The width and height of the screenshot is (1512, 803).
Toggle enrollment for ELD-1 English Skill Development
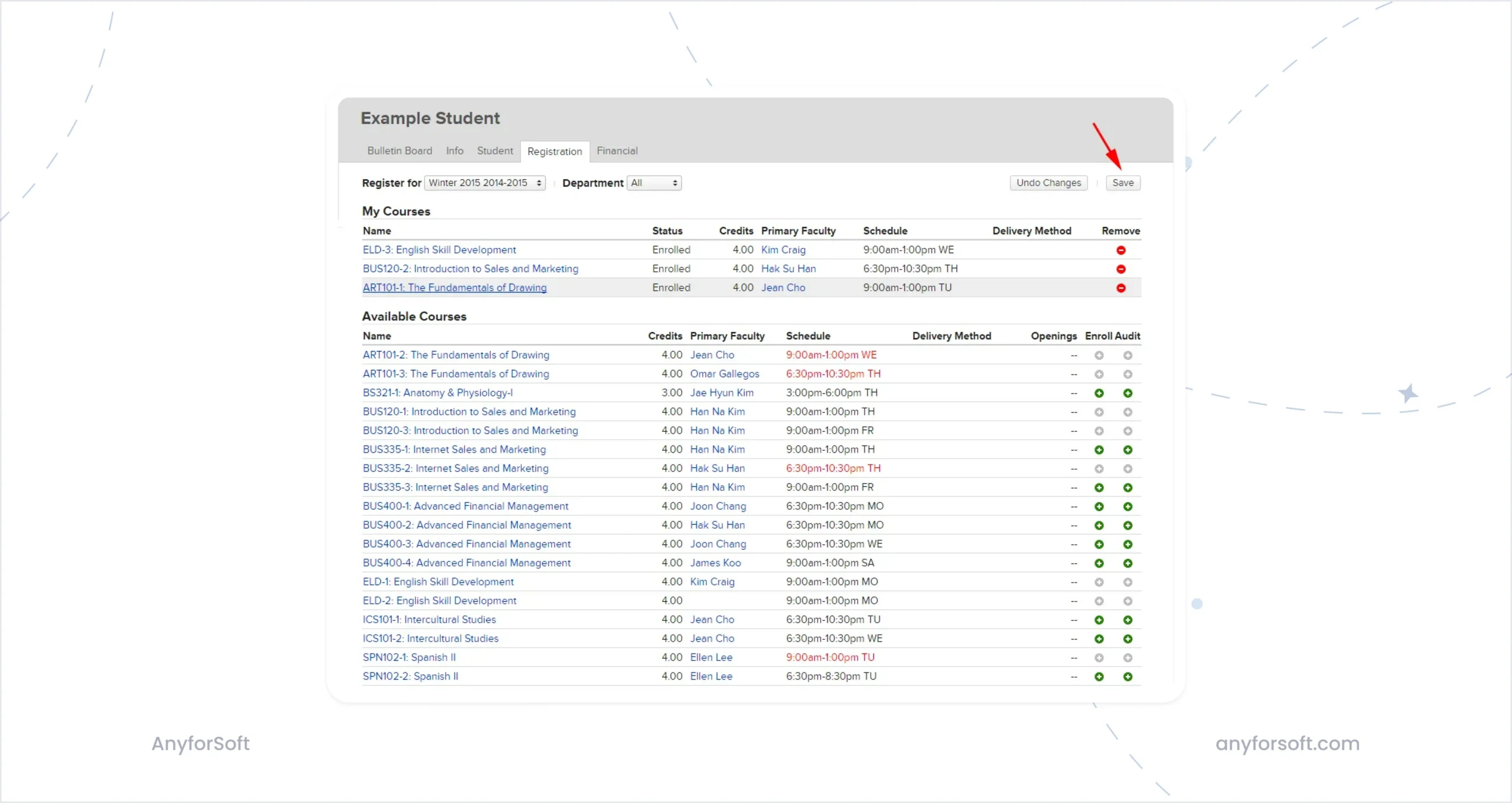[1099, 581]
